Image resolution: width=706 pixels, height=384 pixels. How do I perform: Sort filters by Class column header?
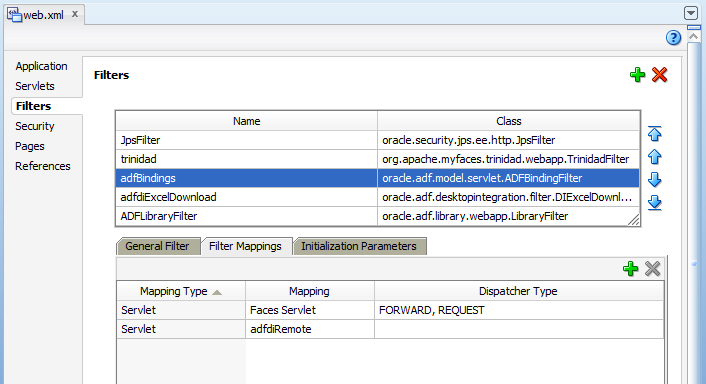click(x=508, y=121)
